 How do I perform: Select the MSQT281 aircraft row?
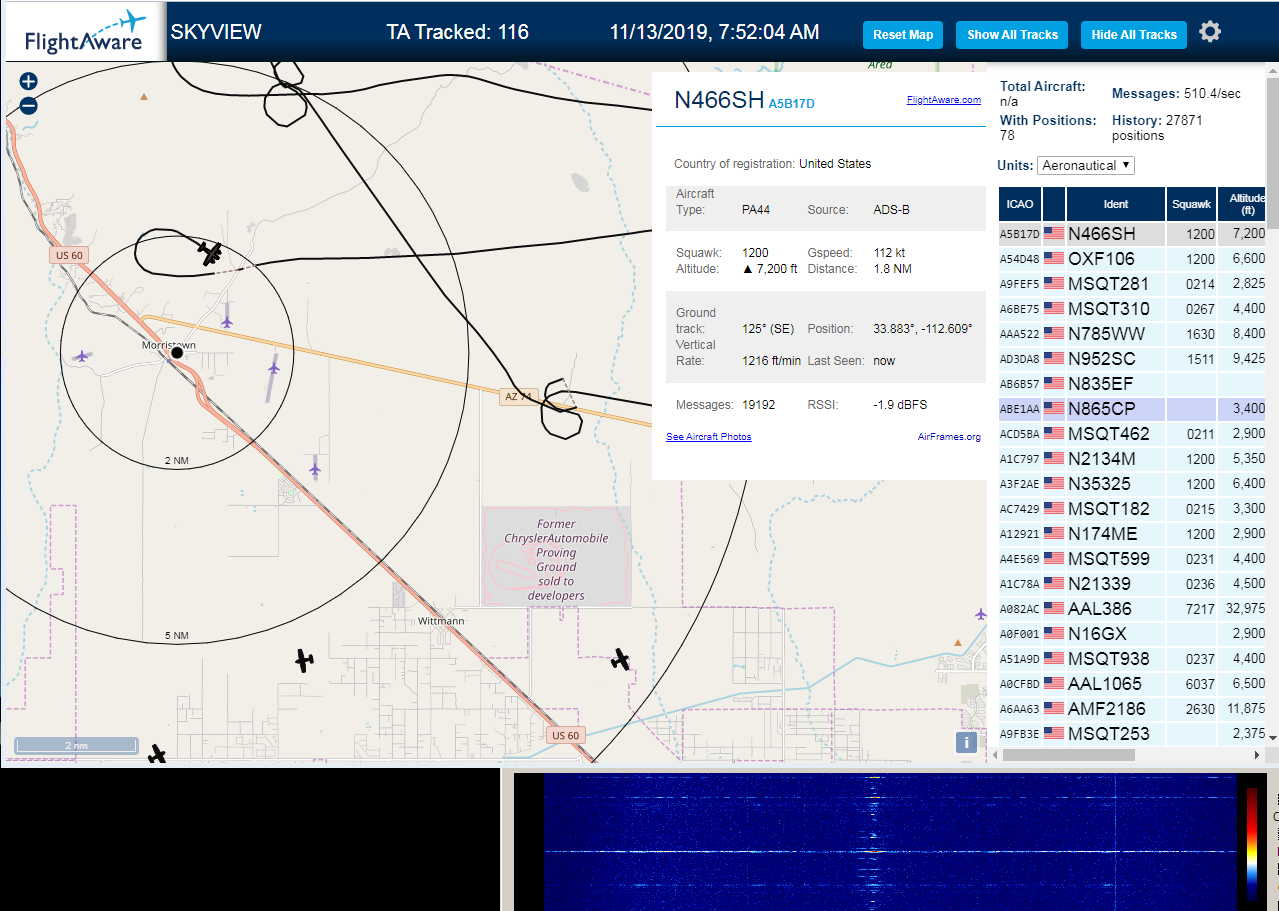tap(1132, 284)
